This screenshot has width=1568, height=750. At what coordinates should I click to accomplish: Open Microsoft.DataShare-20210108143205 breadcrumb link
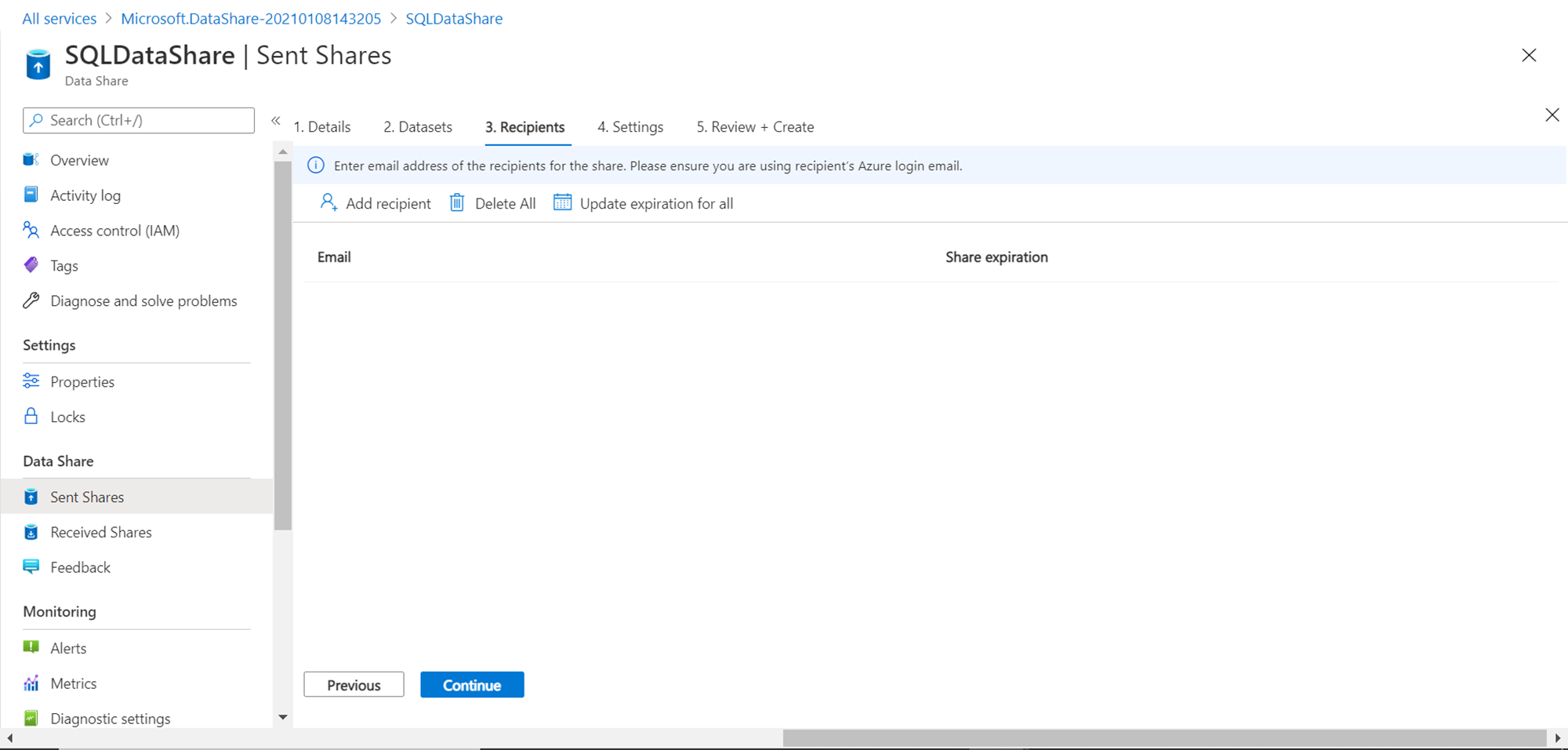click(x=251, y=19)
